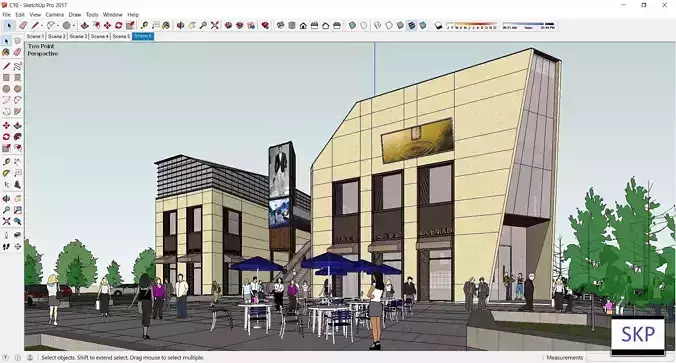Open the Help menu

click(133, 15)
